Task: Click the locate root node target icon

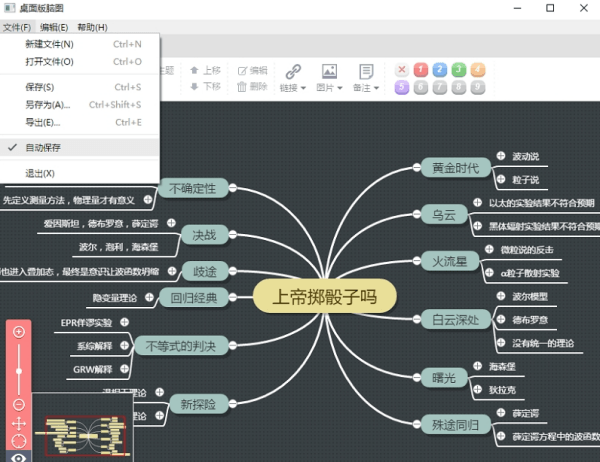Action: 18,440
